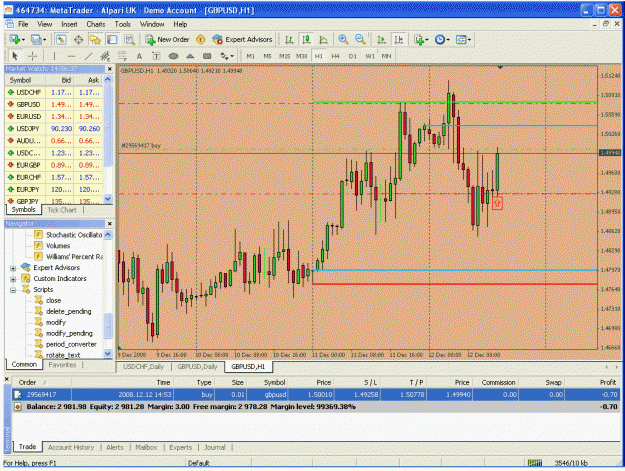Zoom out on the chart
Image resolution: width=625 pixels, height=471 pixels.
pos(360,39)
